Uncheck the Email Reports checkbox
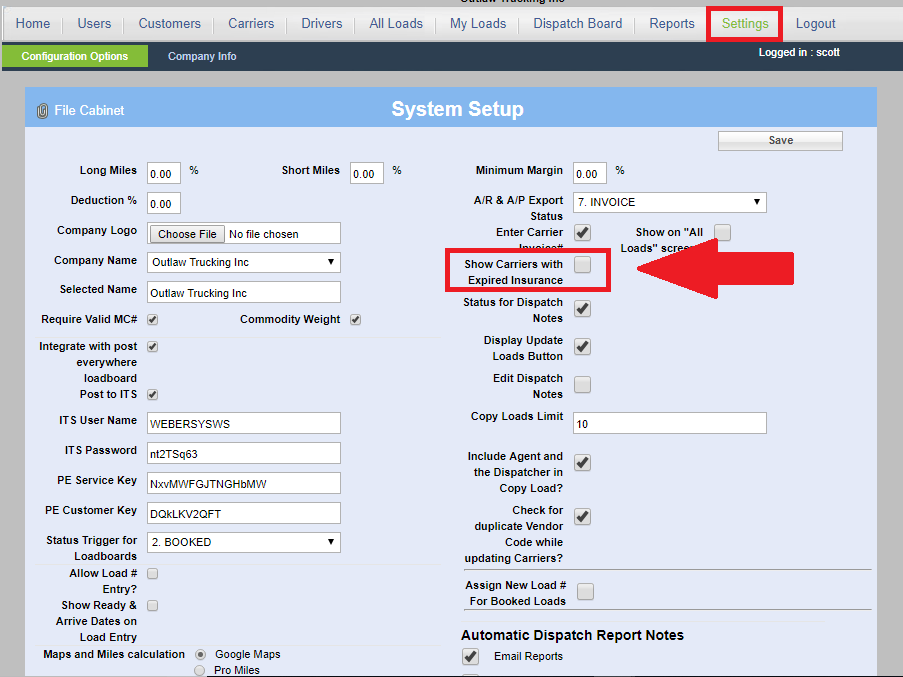903x677 pixels. pyautogui.click(x=470, y=656)
